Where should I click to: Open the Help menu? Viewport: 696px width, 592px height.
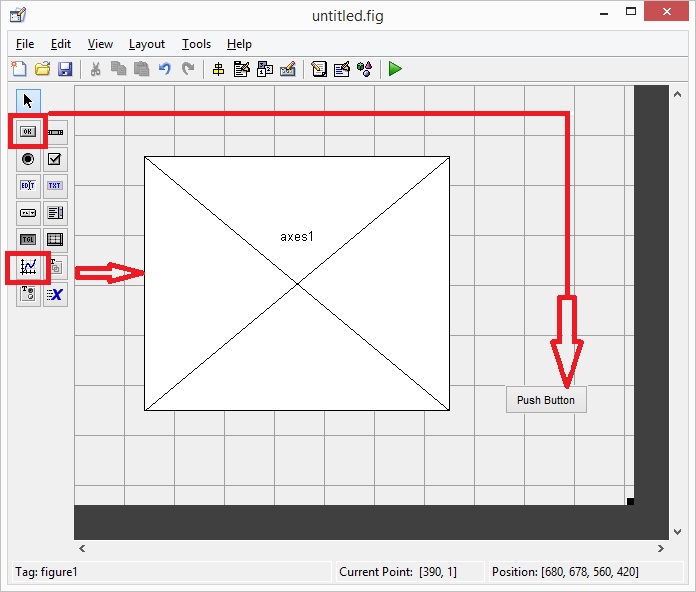click(x=239, y=44)
